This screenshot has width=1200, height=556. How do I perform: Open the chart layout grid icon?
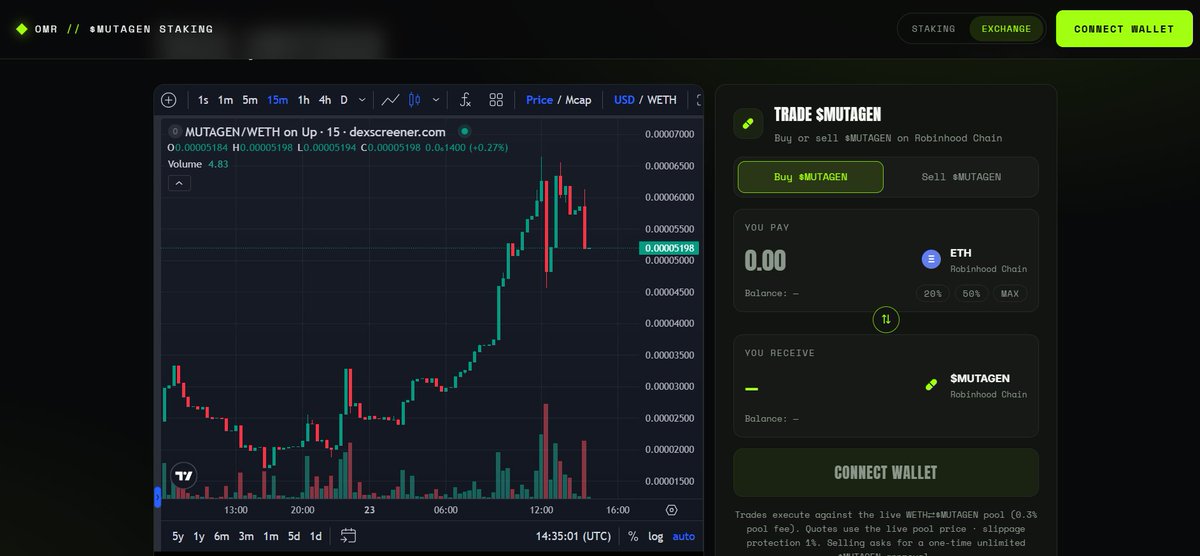coord(496,100)
